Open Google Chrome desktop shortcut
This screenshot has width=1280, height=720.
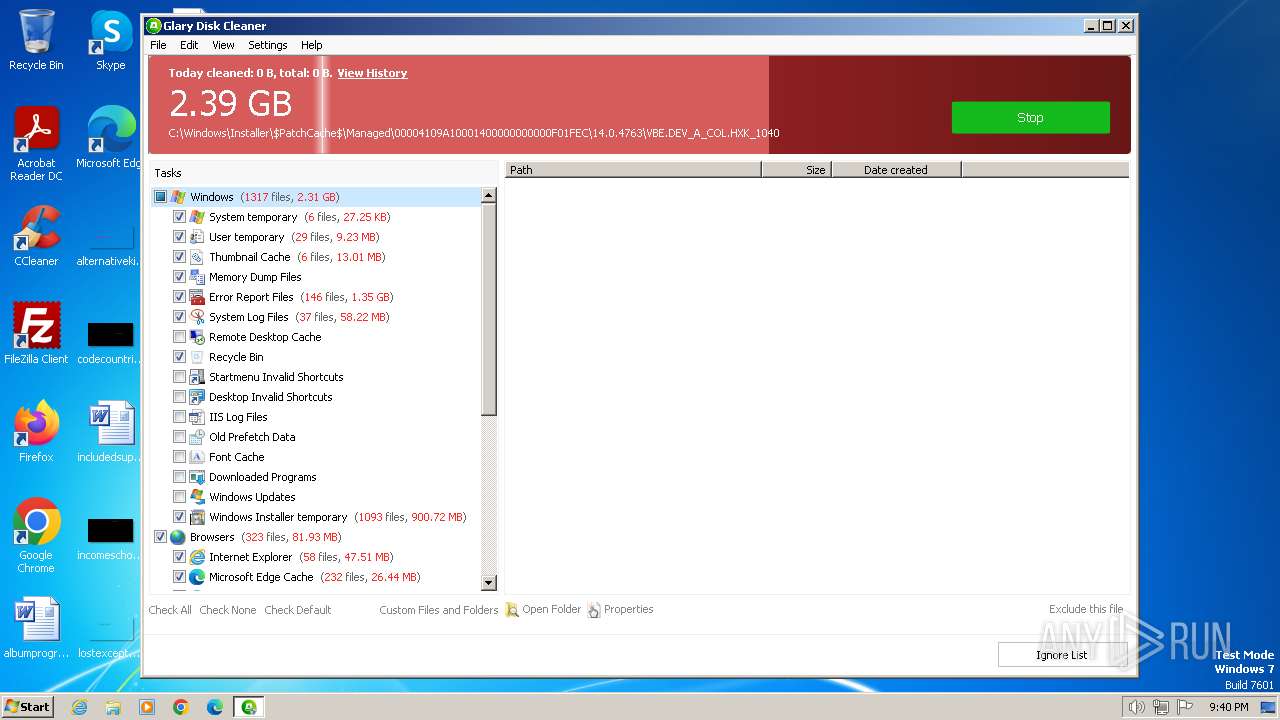tap(36, 535)
